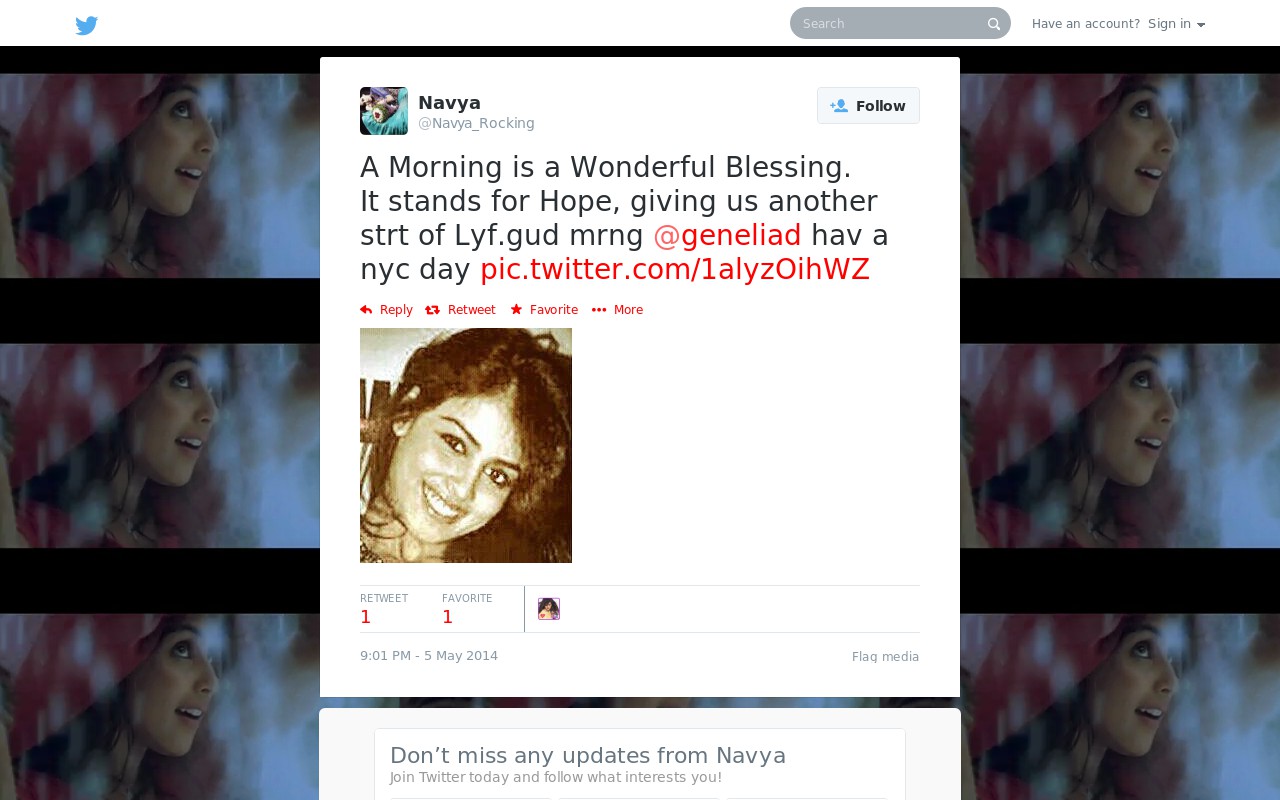Screen dimensions: 1280x800
Task: Click the Retweet arrows icon
Action: (432, 310)
